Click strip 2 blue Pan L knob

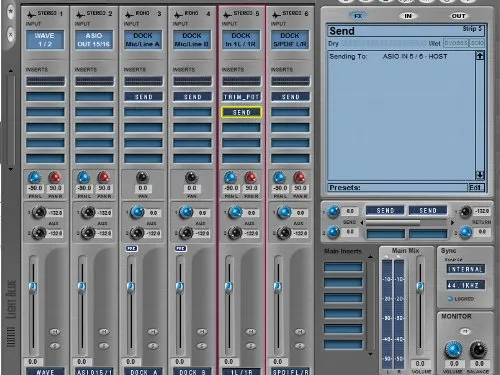click(83, 177)
